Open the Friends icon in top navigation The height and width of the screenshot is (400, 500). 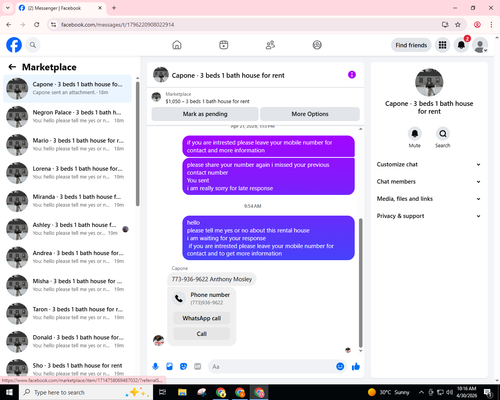point(270,45)
